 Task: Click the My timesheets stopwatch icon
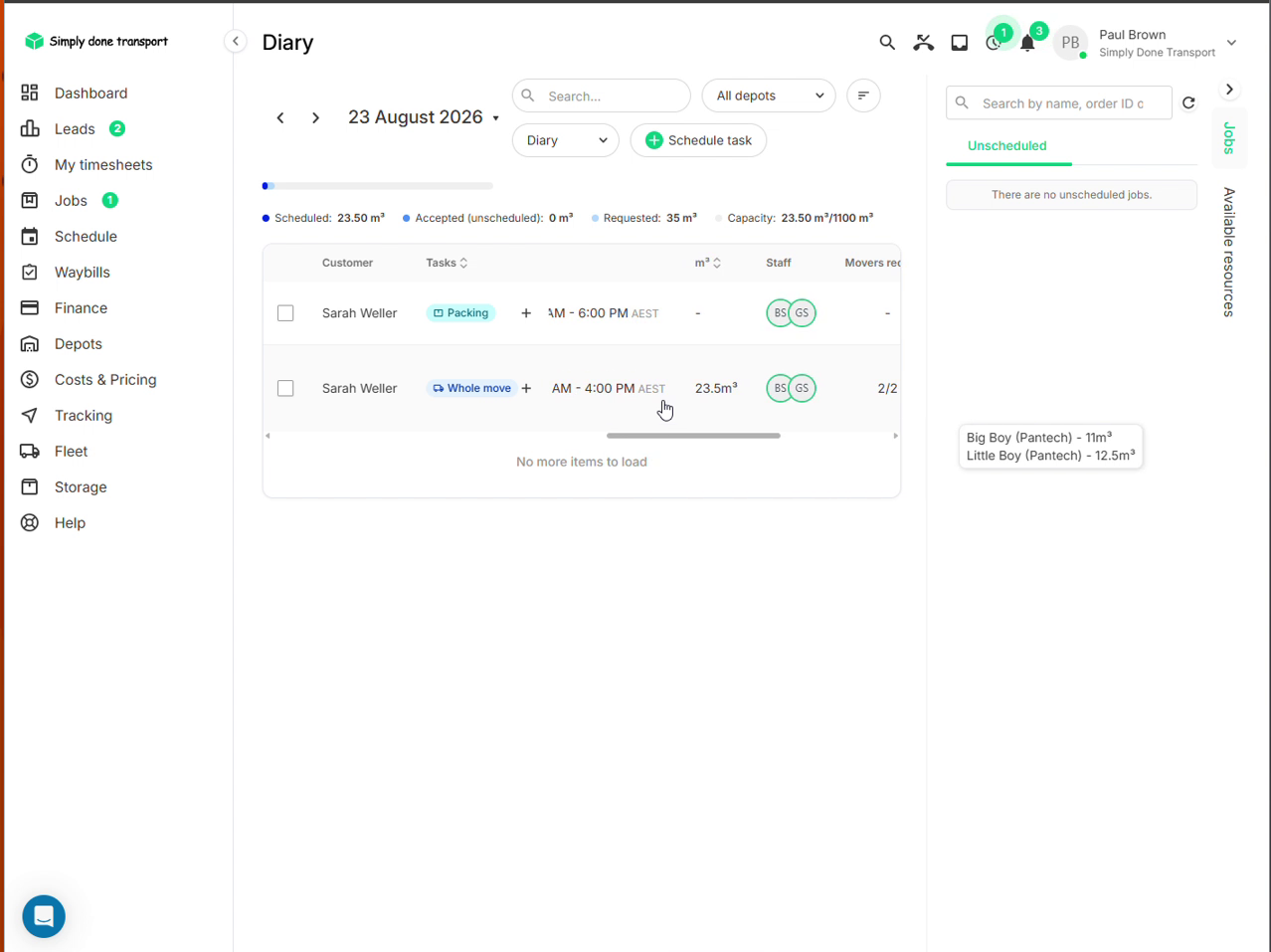[x=30, y=164]
